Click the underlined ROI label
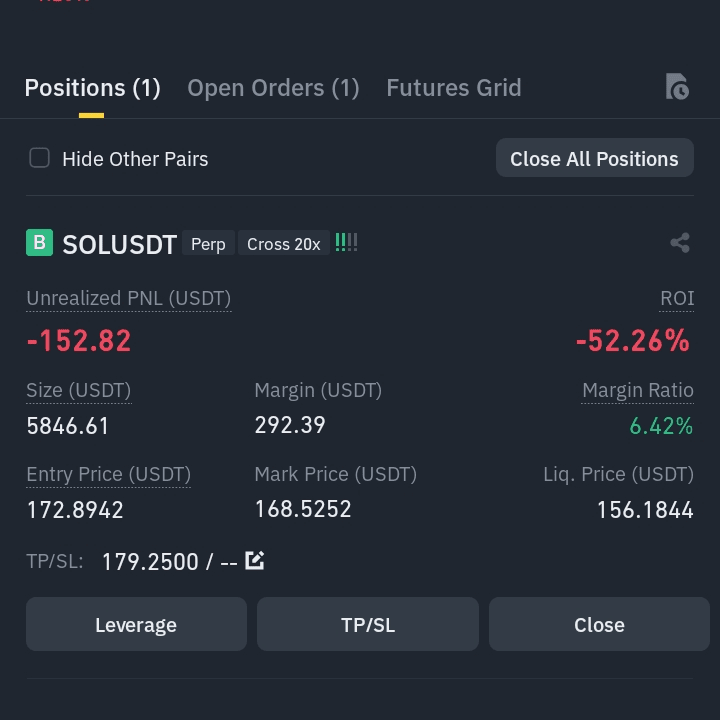Screen dimensions: 720x720 pos(677,298)
